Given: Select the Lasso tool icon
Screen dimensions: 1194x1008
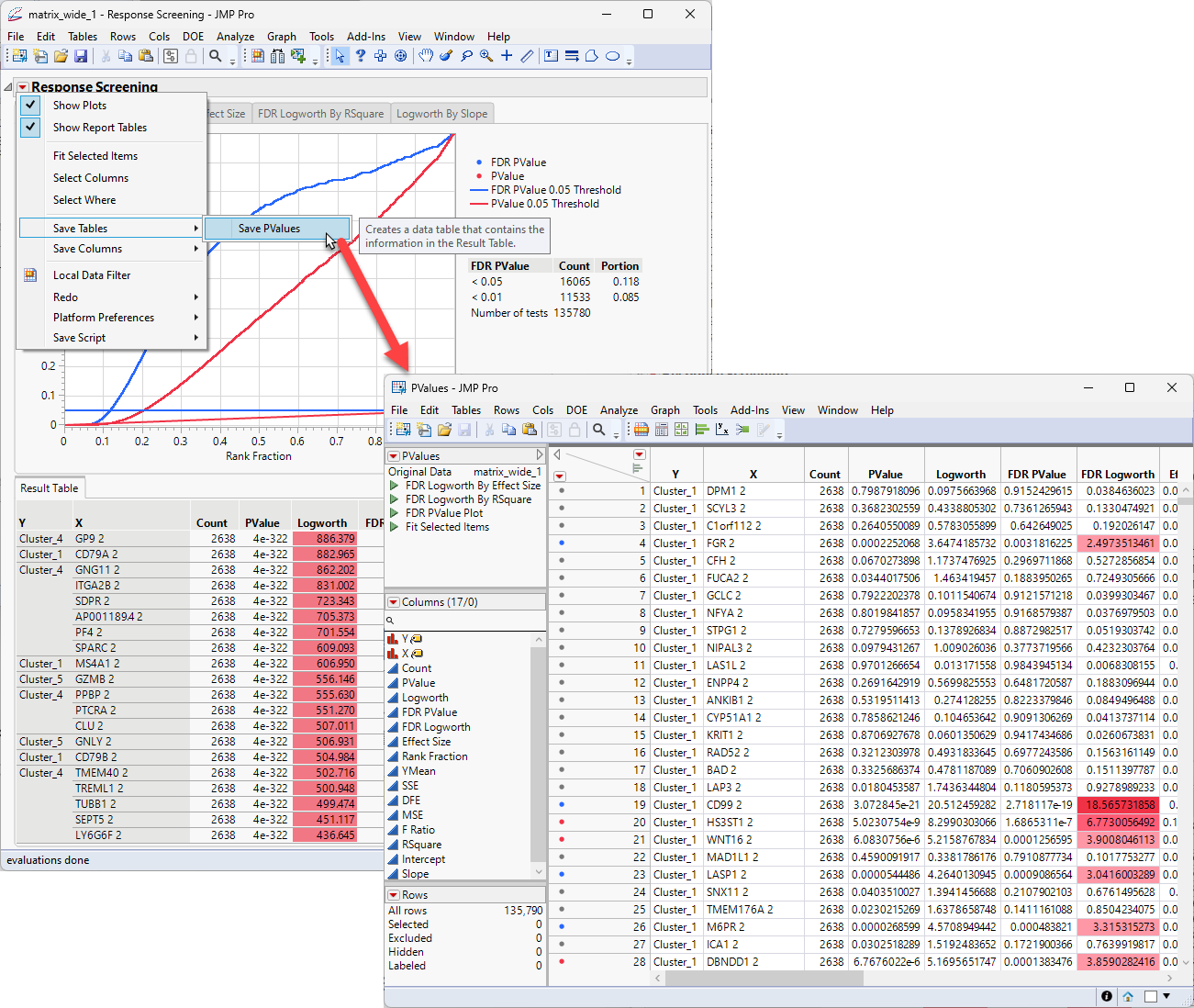Looking at the screenshot, I should 466,57.
